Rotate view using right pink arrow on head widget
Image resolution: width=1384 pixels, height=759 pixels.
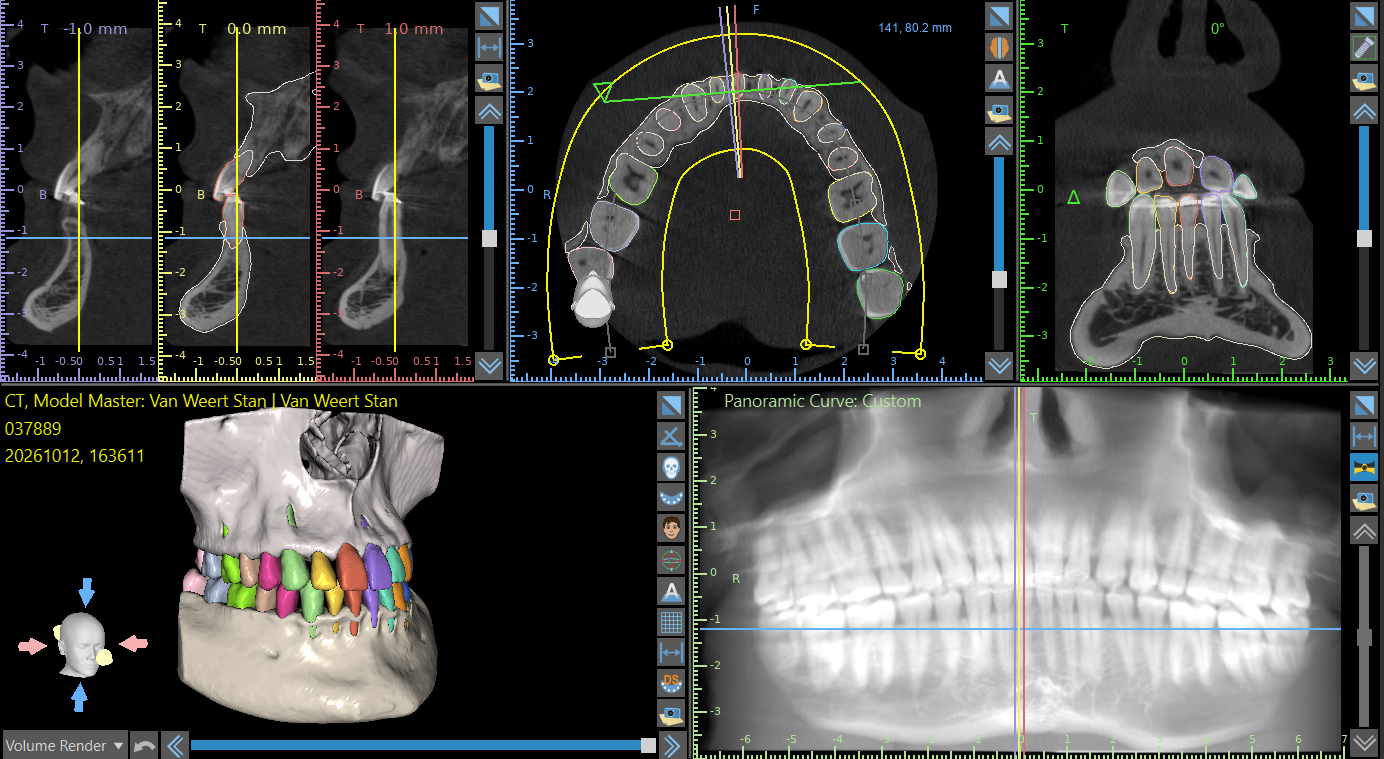pos(134,642)
